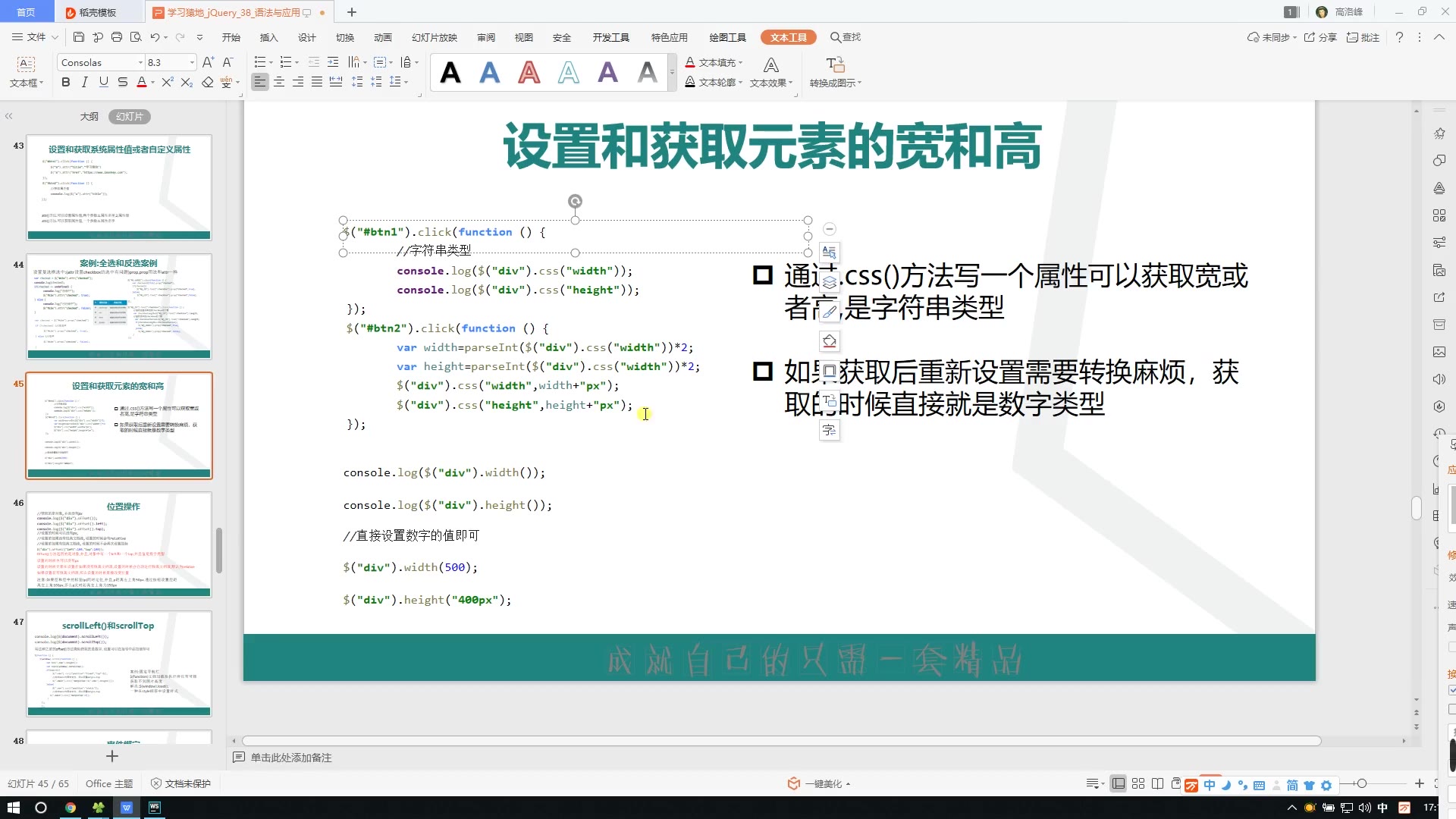
Task: Select the first WordArt style preset A
Action: (451, 72)
